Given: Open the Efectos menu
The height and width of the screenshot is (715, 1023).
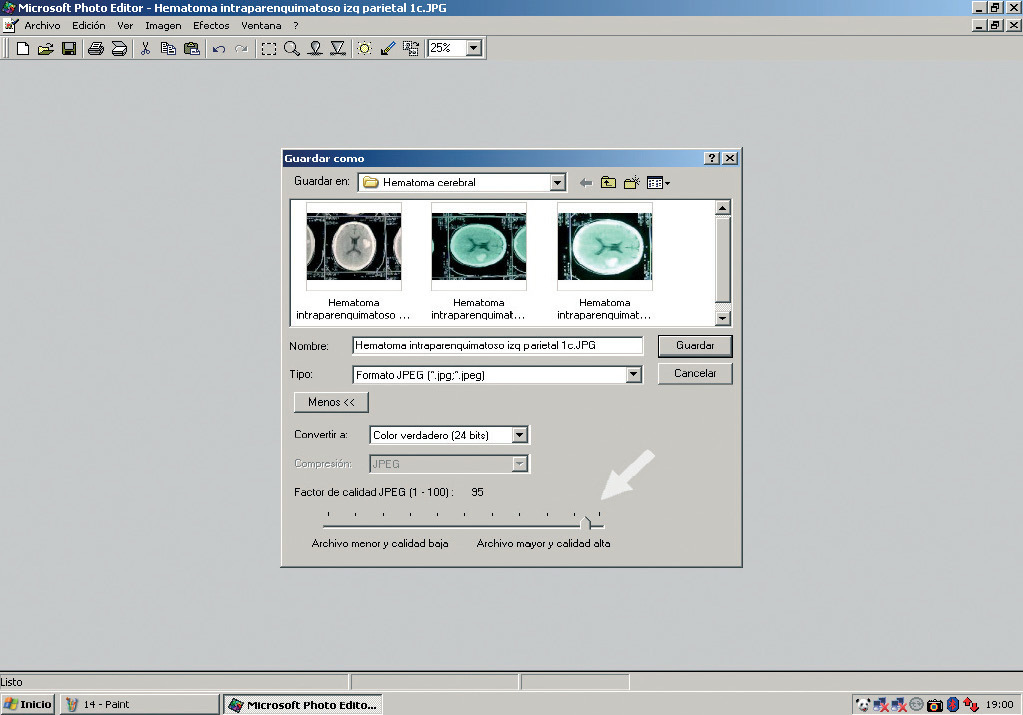Looking at the screenshot, I should 211,25.
